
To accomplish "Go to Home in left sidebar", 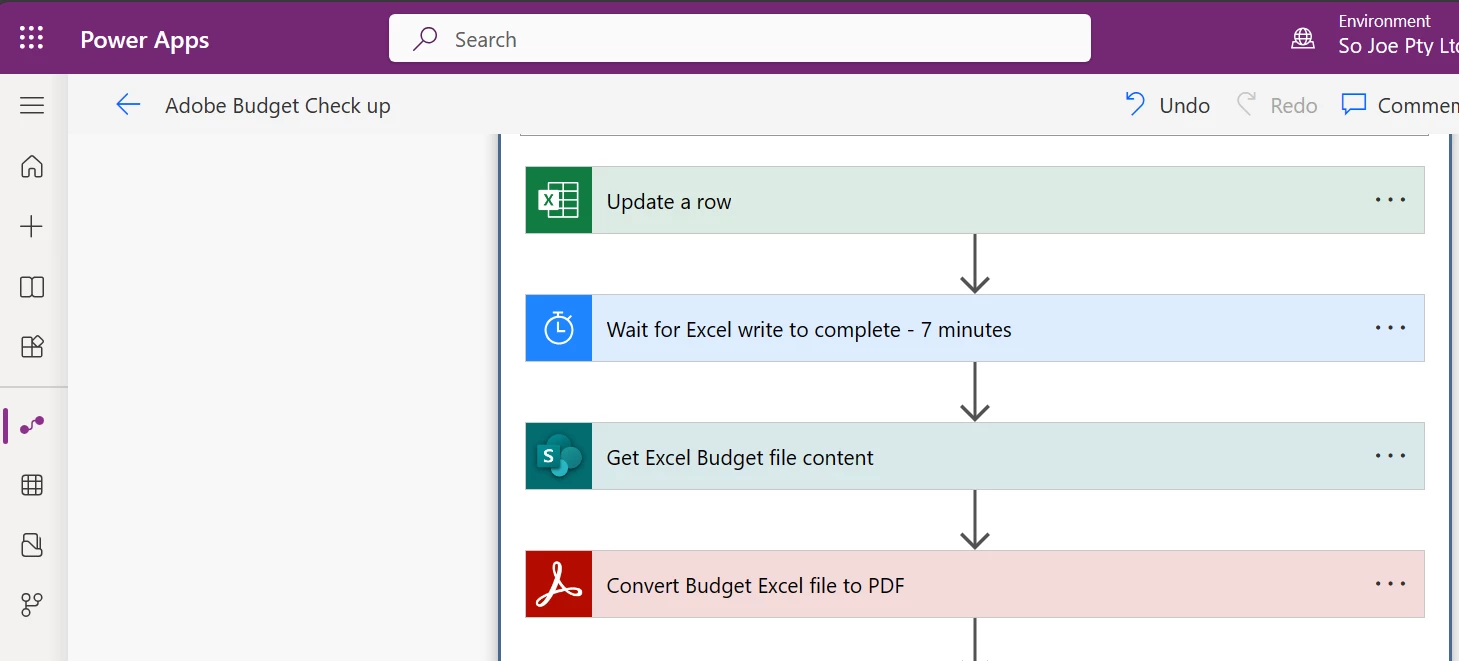I will (x=32, y=166).
